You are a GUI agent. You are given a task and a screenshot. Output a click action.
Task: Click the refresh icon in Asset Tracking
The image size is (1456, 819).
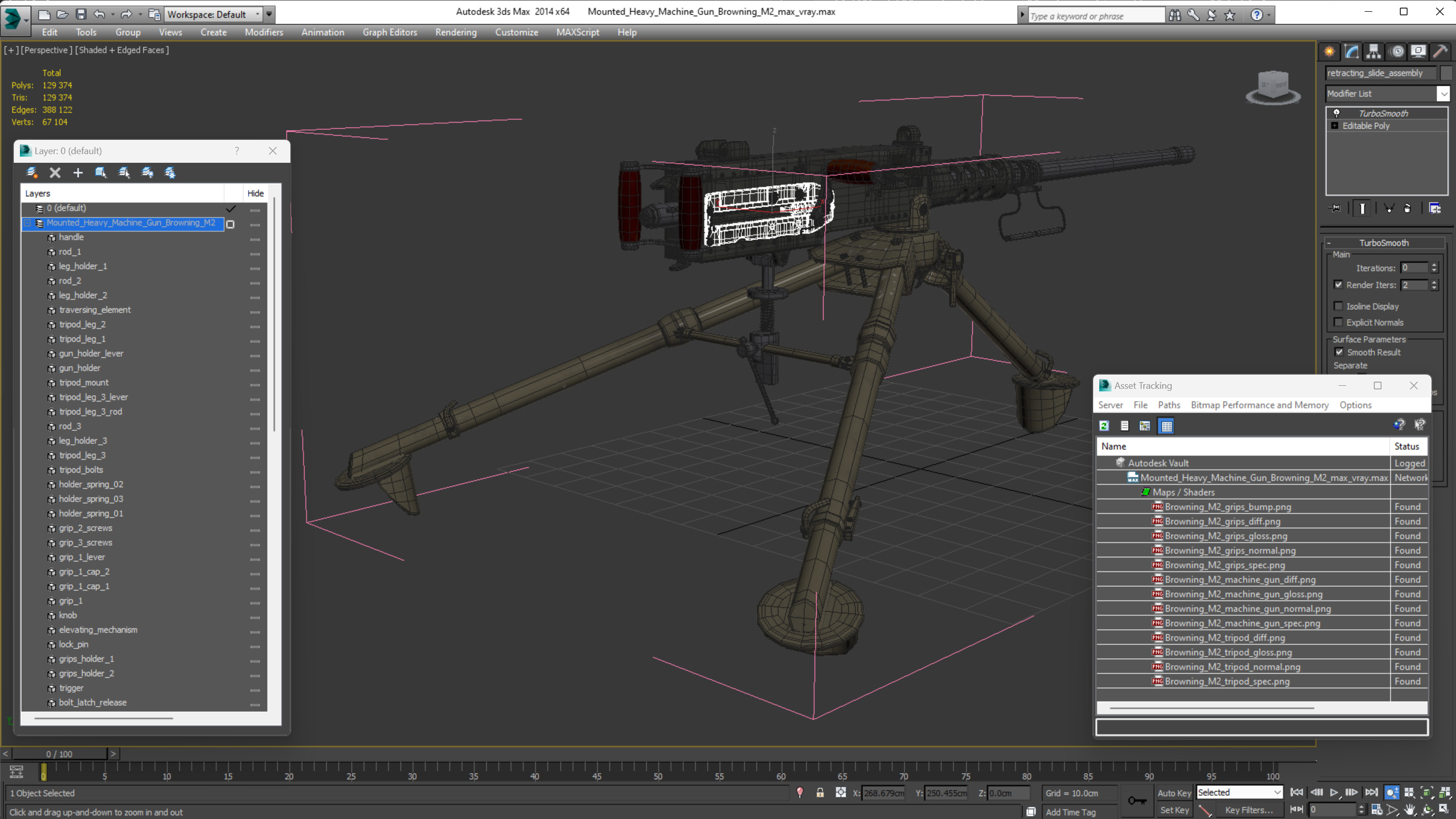point(1104,426)
